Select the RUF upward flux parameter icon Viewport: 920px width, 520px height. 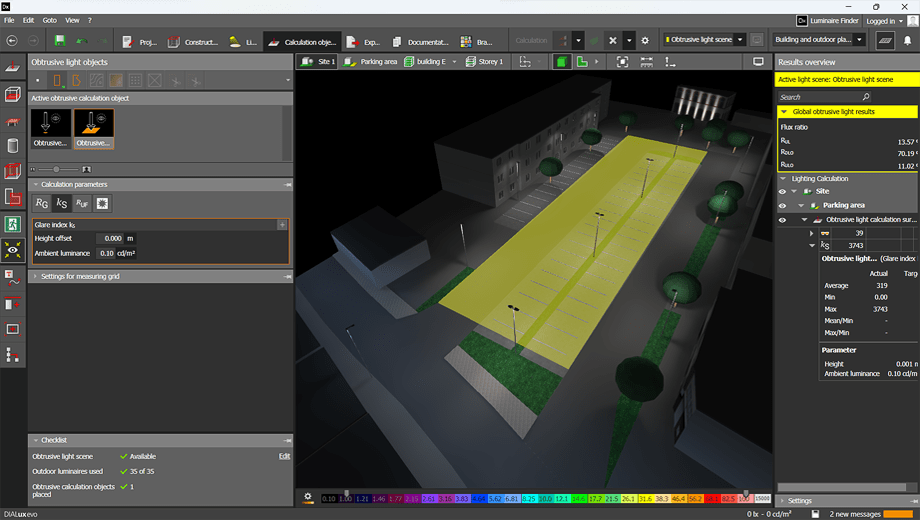tap(82, 204)
